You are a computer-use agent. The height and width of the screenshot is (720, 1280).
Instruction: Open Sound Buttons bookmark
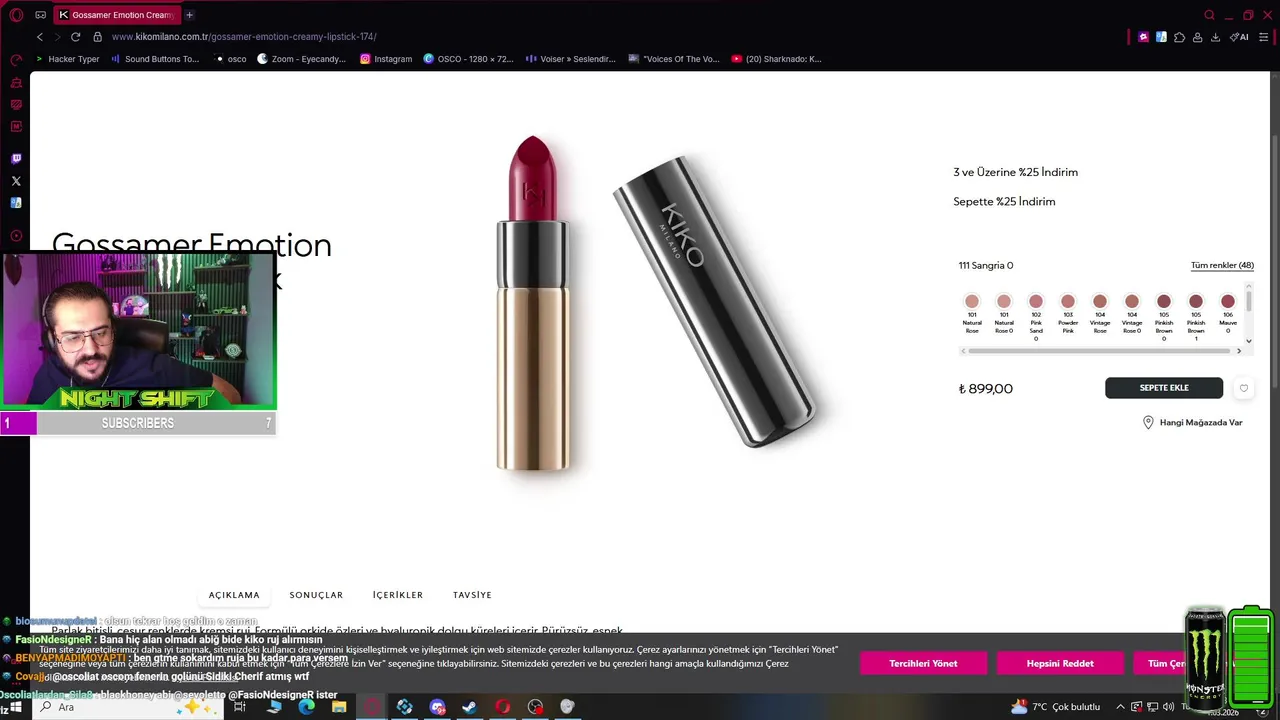click(x=155, y=59)
